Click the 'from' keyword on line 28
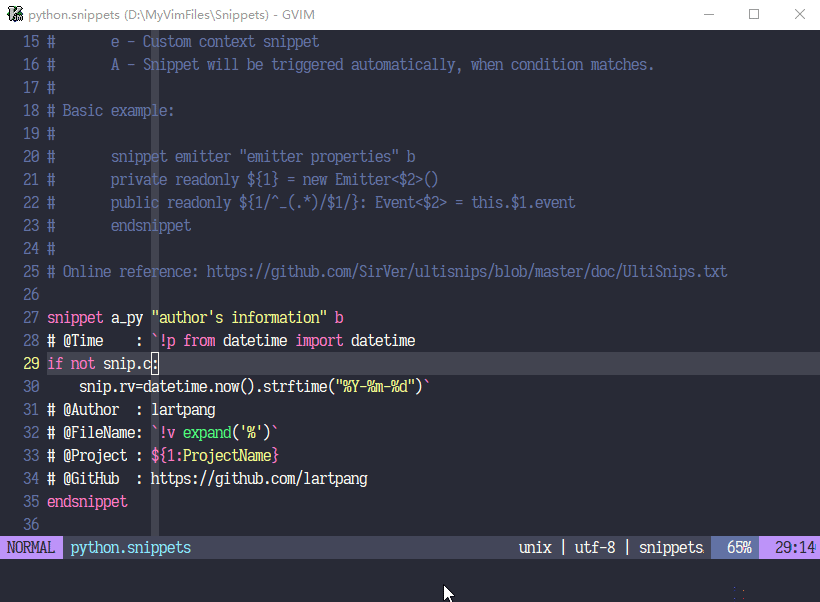This screenshot has height=602, width=820. point(199,340)
